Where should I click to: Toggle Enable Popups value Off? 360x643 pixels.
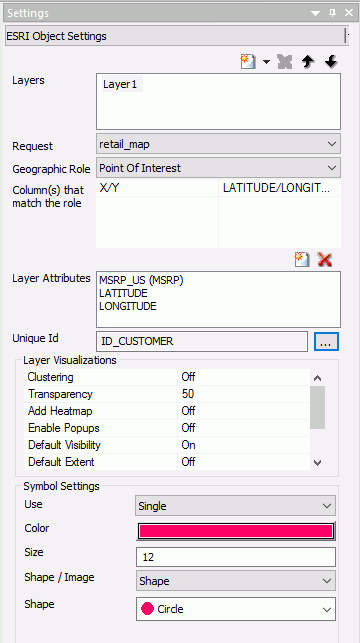(244, 428)
